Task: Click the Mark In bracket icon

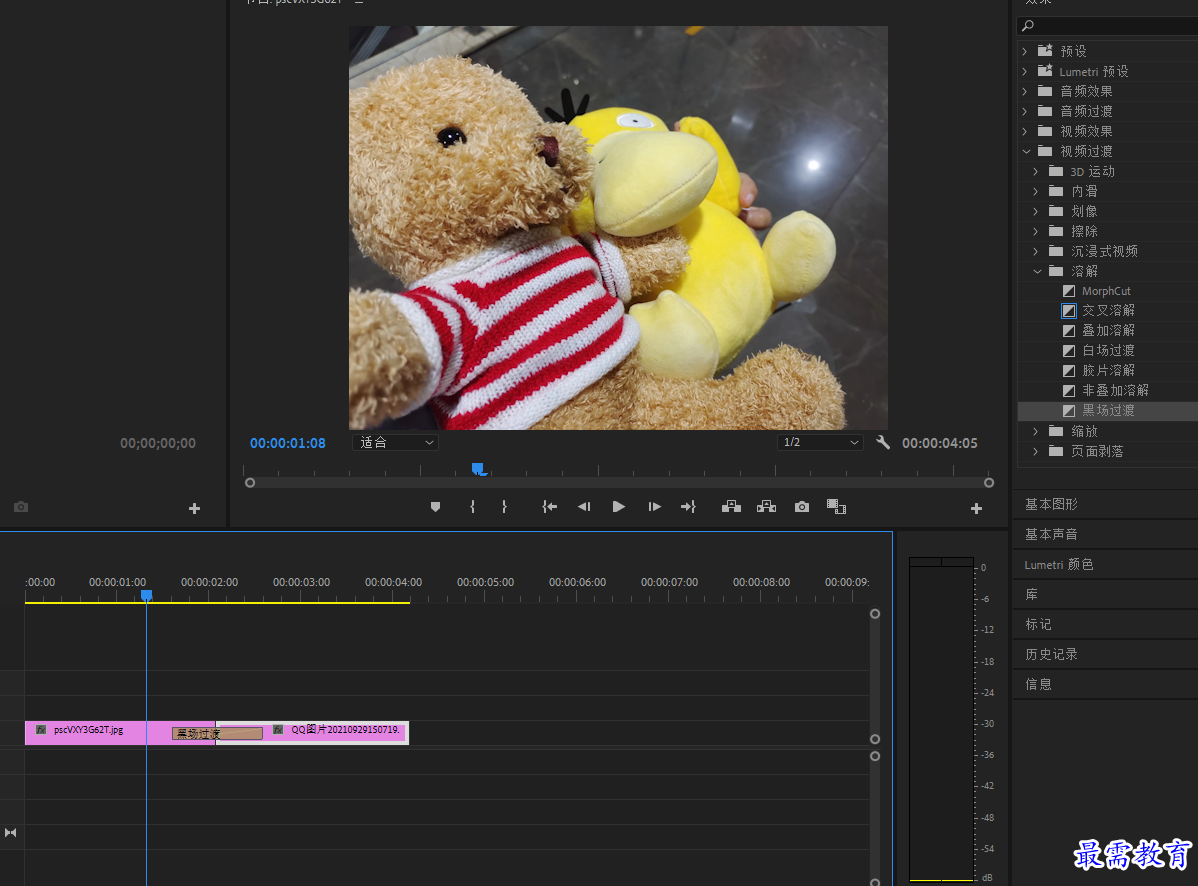Action: click(472, 507)
